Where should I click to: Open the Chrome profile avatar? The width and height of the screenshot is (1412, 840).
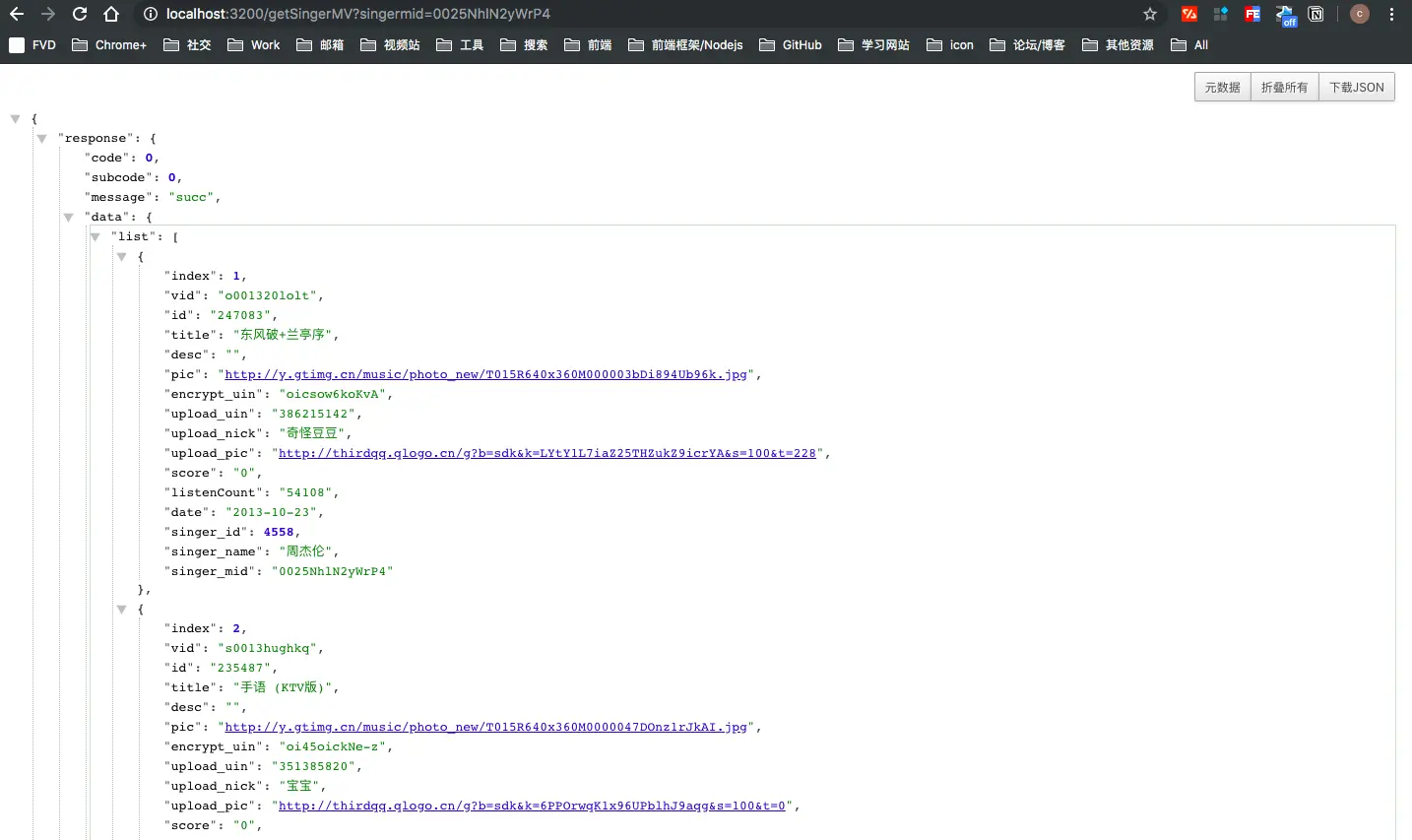1360,14
